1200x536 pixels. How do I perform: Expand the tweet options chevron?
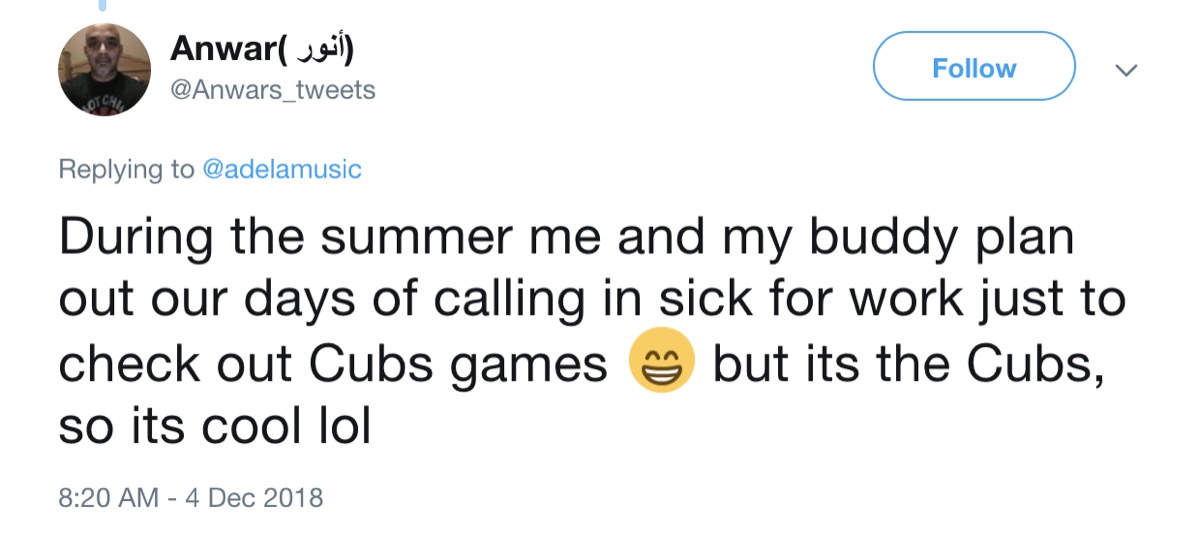(x=1126, y=71)
